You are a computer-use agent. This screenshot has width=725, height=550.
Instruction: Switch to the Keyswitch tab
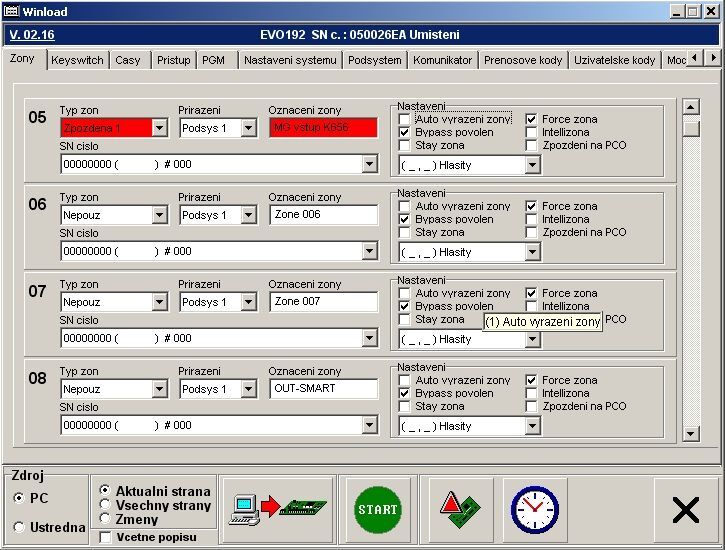77,60
